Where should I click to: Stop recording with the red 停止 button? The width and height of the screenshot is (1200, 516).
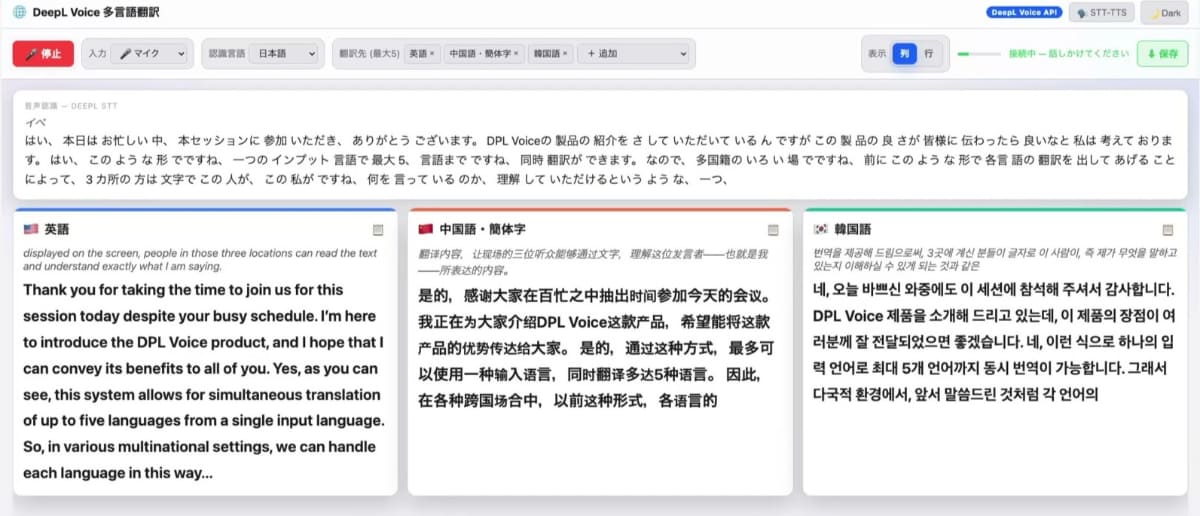[43, 53]
